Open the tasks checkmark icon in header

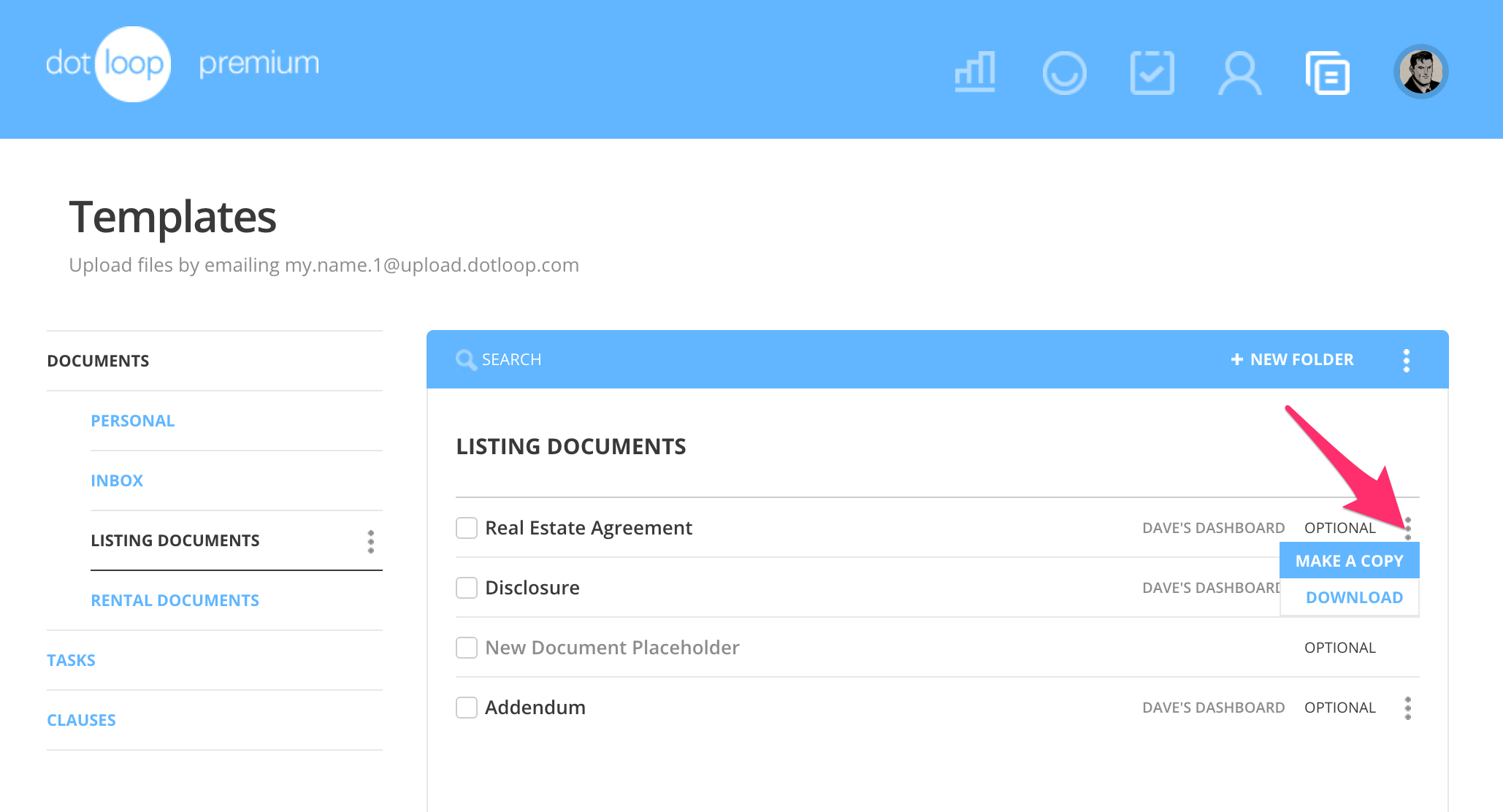click(1152, 72)
